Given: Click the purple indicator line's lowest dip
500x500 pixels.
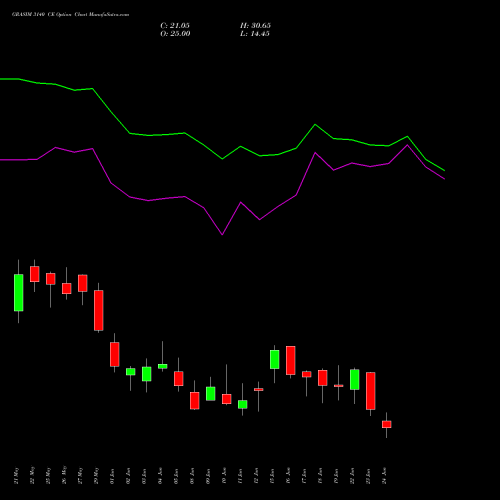Looking at the screenshot, I should tap(222, 234).
